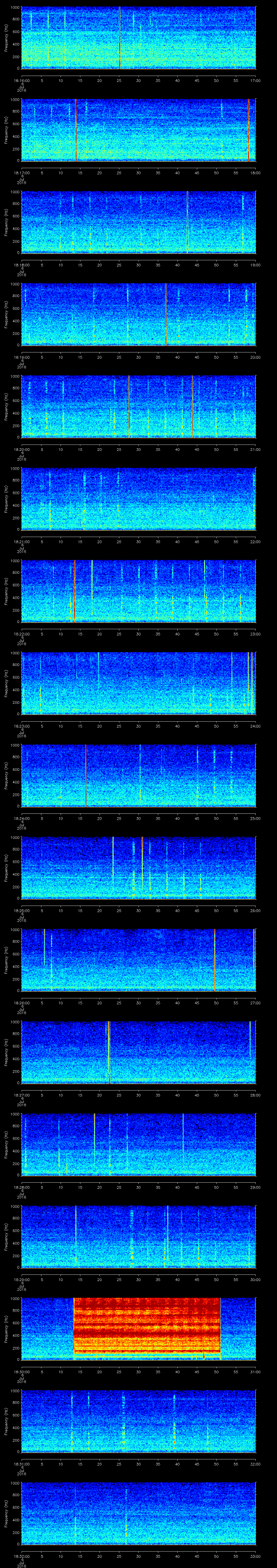Click the red marker near 58 s in the 18:17:00 spectrogram
Screen dimensions: 277x1568
248,130
